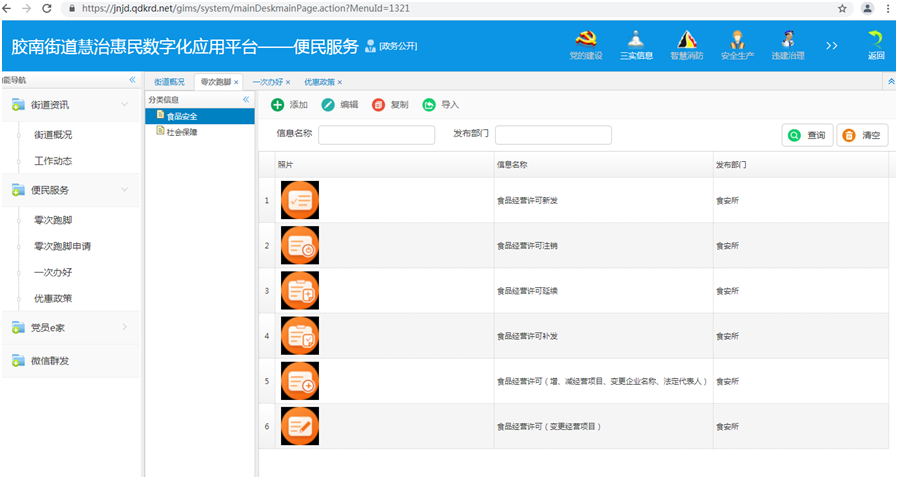The width and height of the screenshot is (898, 479).
Task: Show more top navigation items via >>
Action: (x=831, y=46)
